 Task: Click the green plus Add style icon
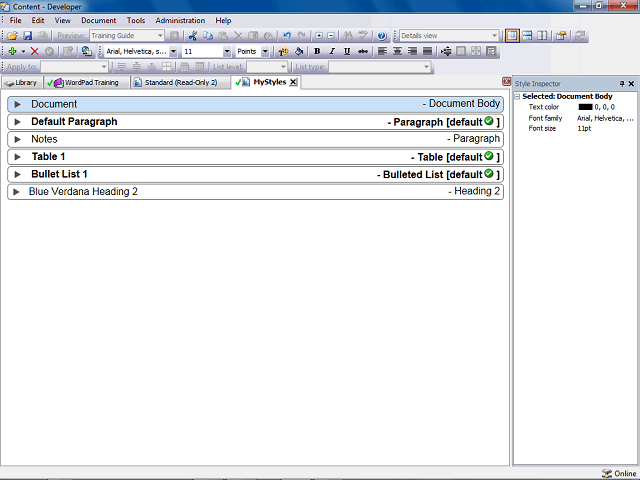coord(12,51)
